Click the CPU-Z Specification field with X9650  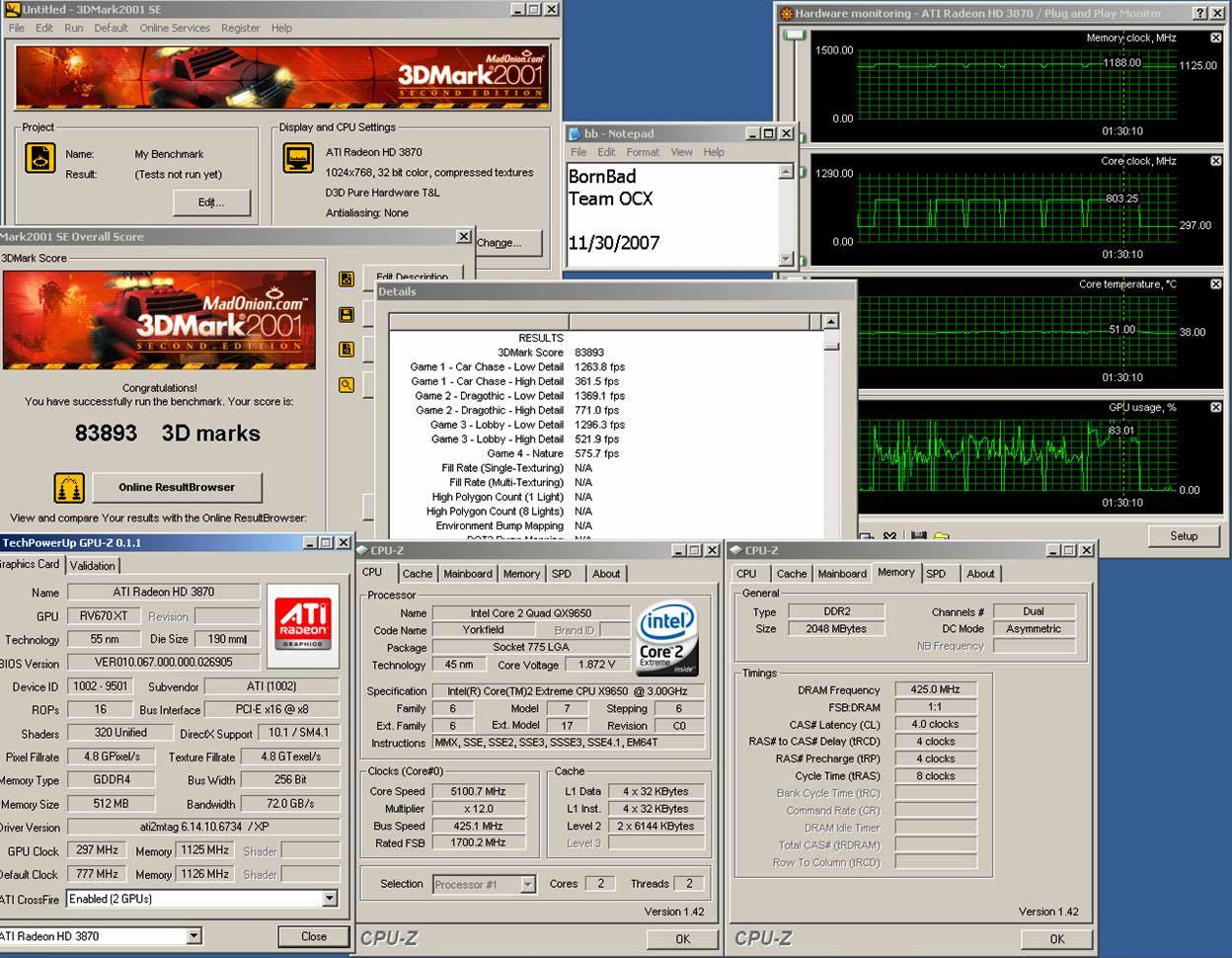click(x=568, y=691)
